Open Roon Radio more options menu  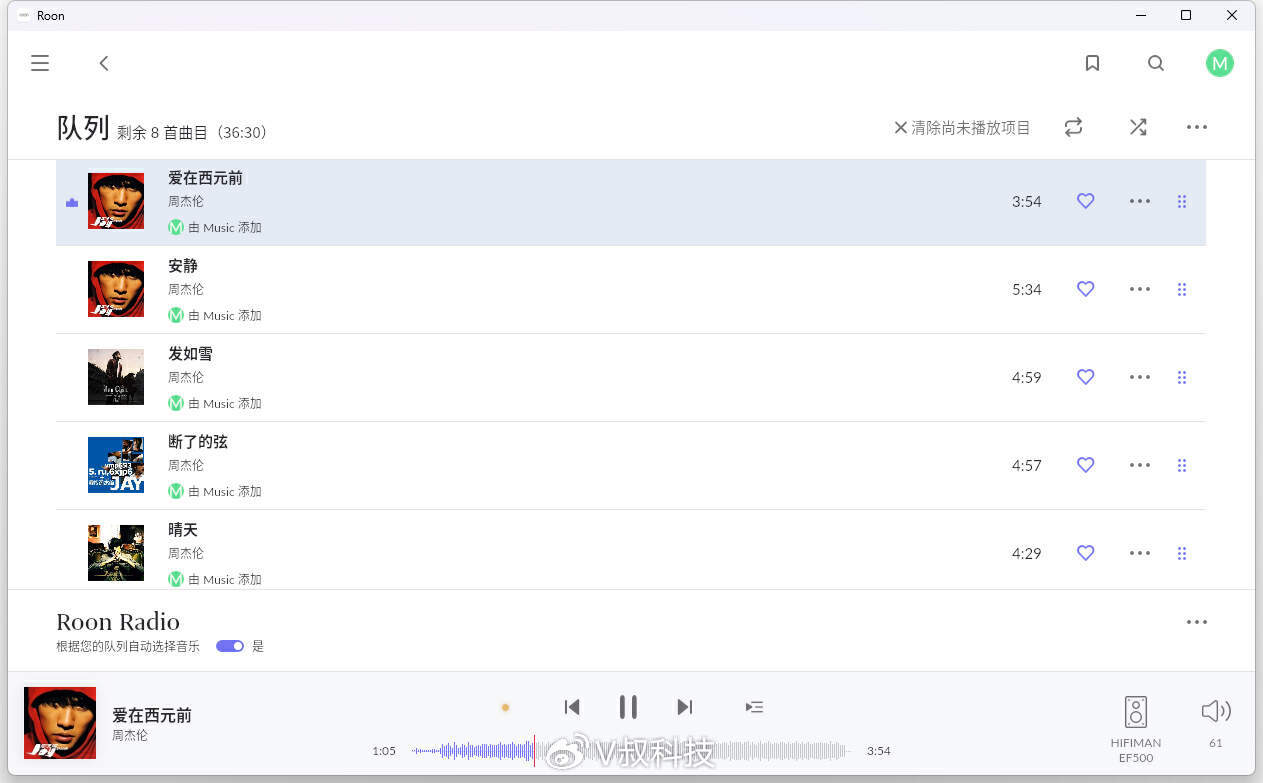click(1196, 622)
